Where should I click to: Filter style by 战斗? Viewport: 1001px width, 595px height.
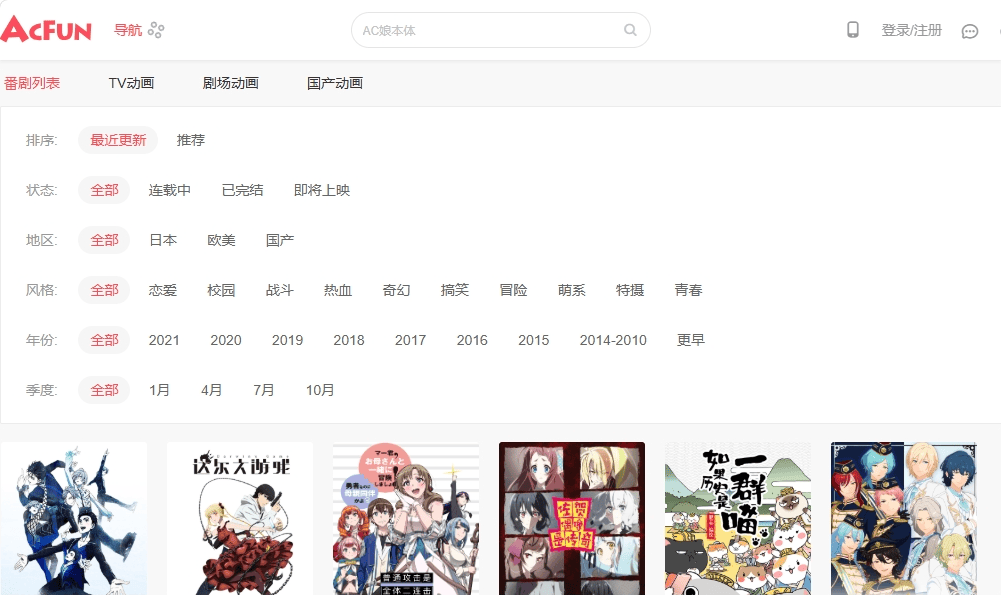coord(280,290)
